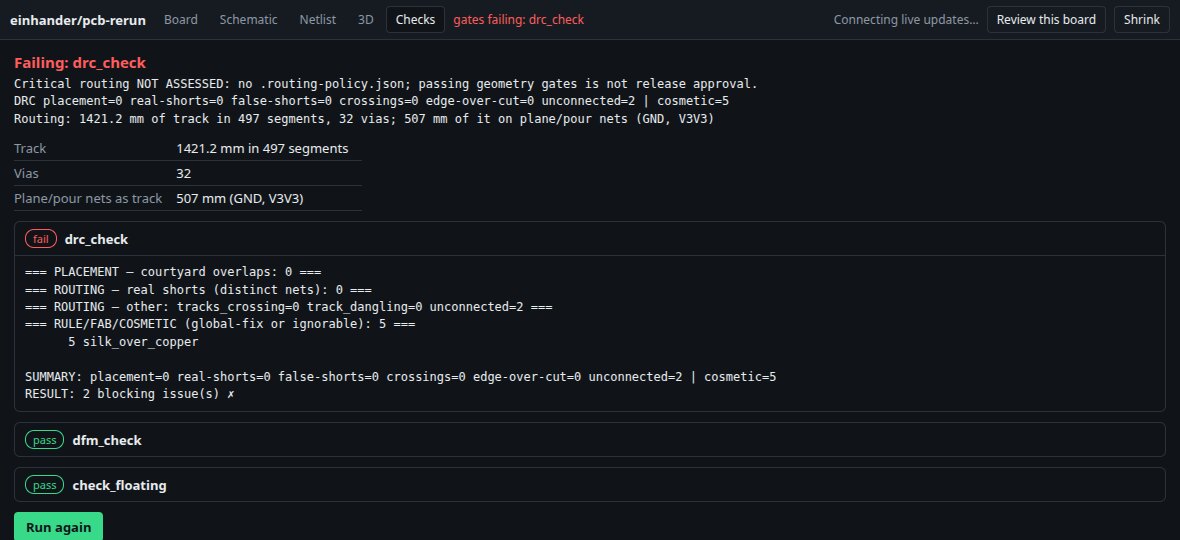Image resolution: width=1180 pixels, height=540 pixels.
Task: Open the Board tab
Action: click(x=181, y=20)
